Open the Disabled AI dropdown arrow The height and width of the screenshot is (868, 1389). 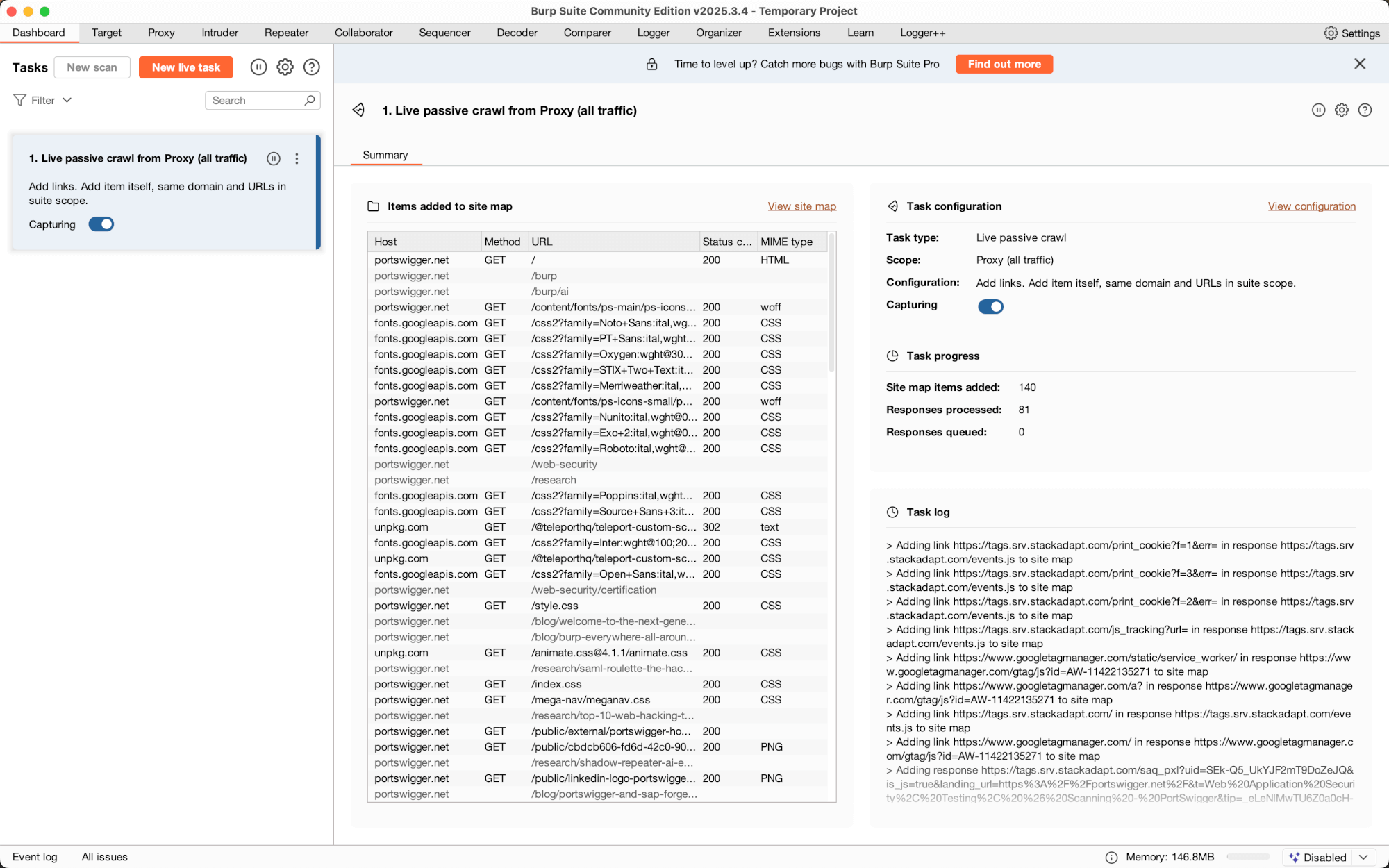tap(1363, 858)
